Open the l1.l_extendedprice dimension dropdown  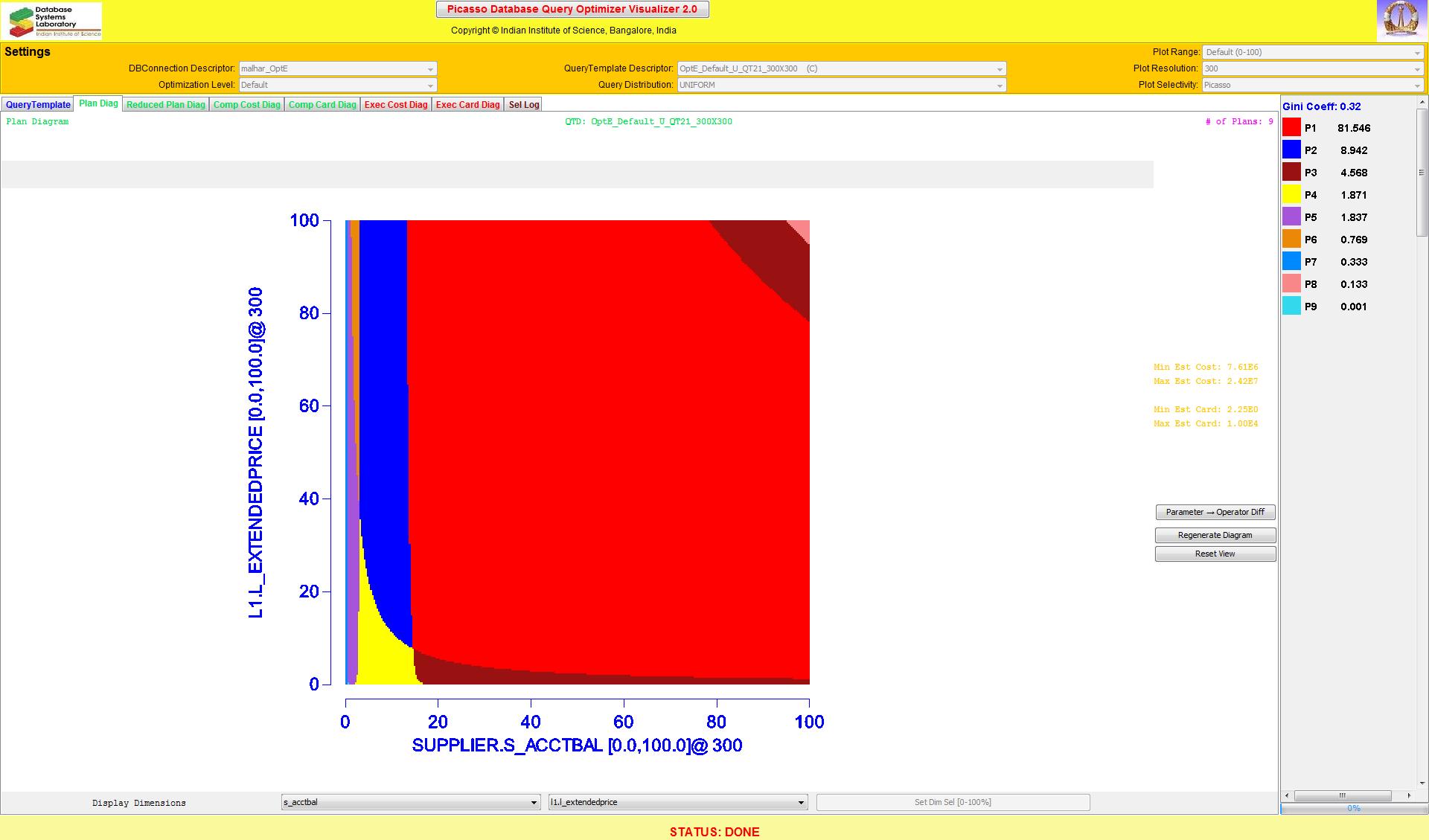tap(677, 802)
